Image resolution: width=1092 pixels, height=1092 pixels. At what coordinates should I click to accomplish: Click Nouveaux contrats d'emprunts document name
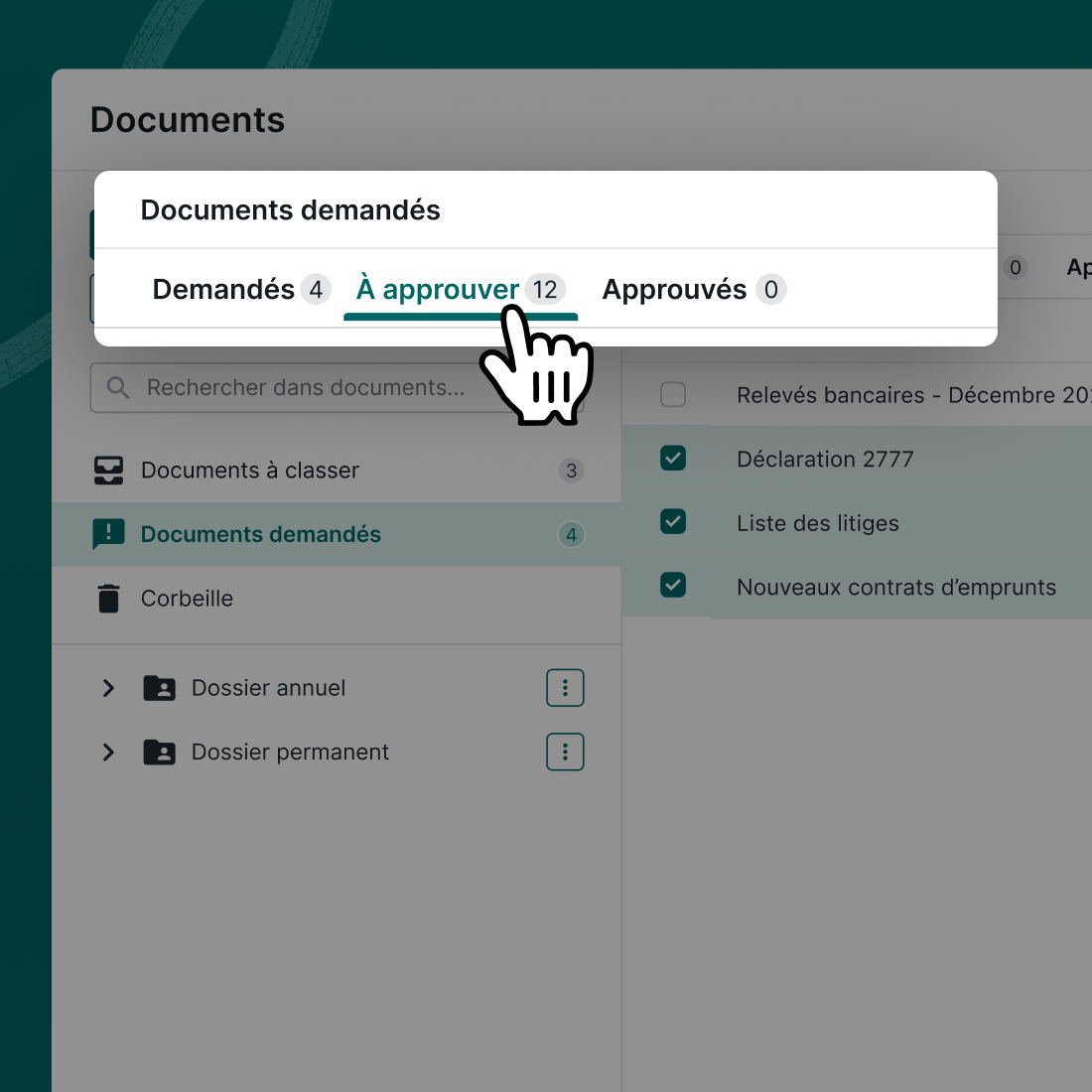pos(896,587)
